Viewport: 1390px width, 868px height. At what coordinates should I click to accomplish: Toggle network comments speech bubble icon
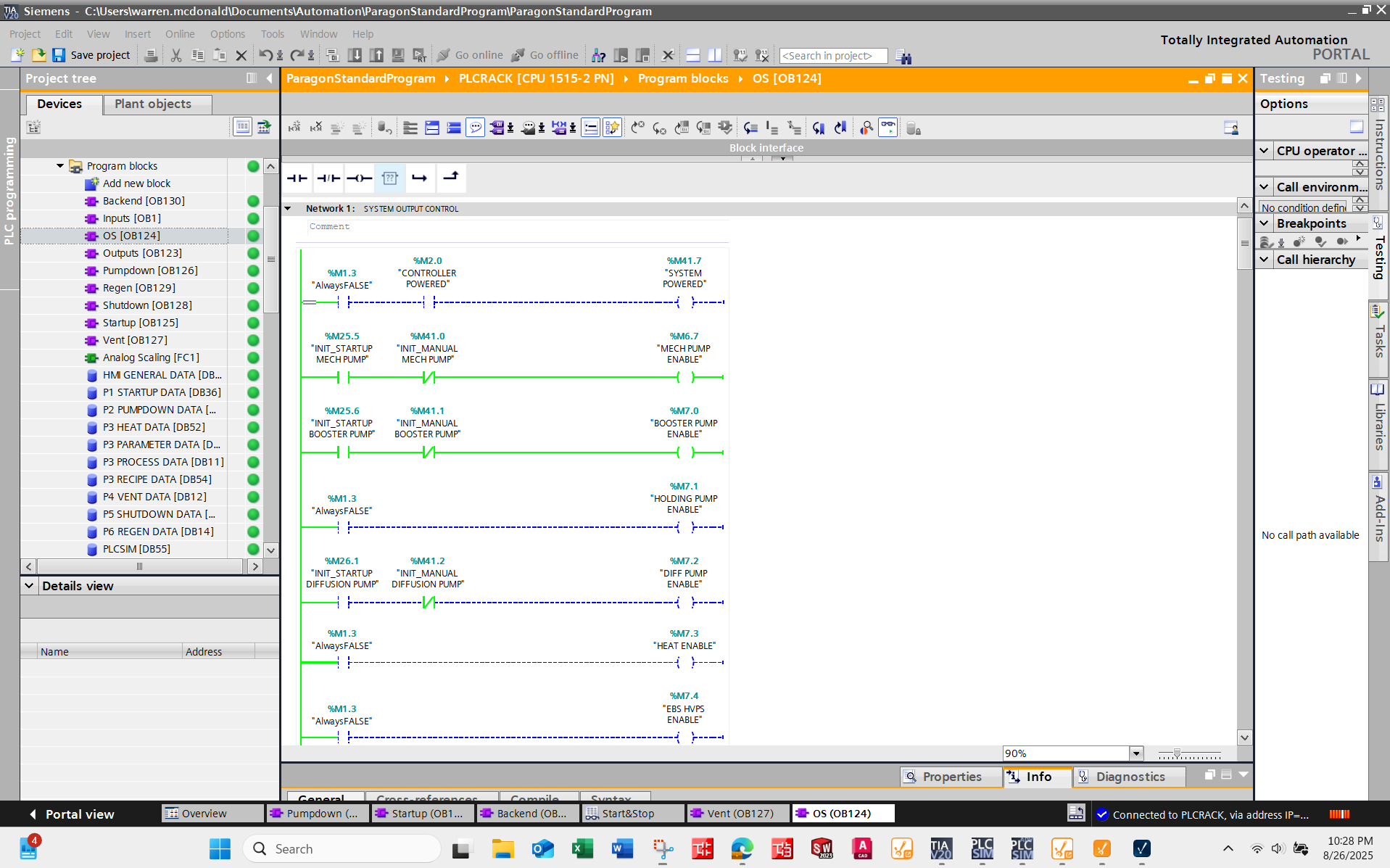[475, 128]
